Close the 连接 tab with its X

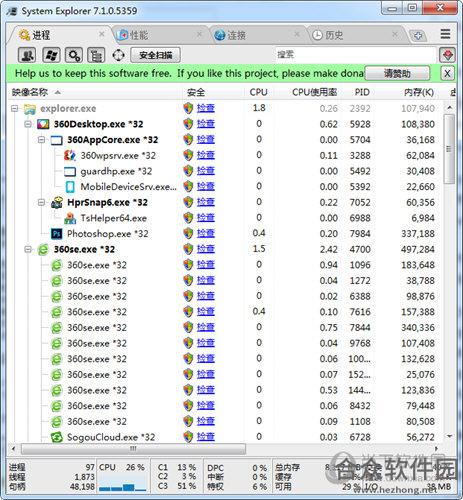[297, 34]
